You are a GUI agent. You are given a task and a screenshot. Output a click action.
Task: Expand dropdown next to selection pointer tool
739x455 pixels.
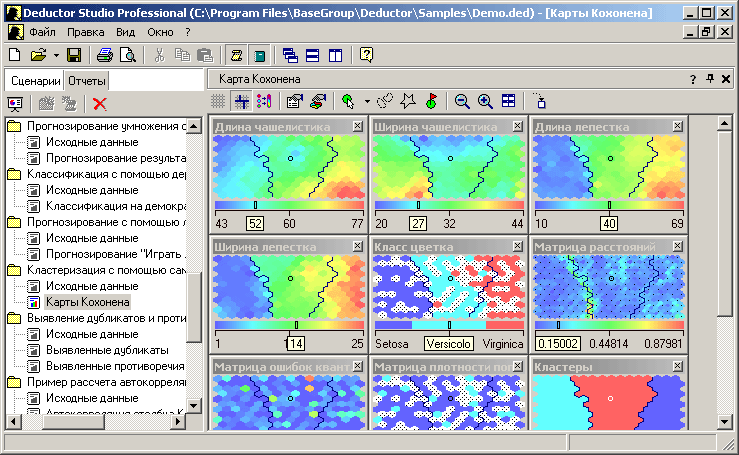(367, 101)
